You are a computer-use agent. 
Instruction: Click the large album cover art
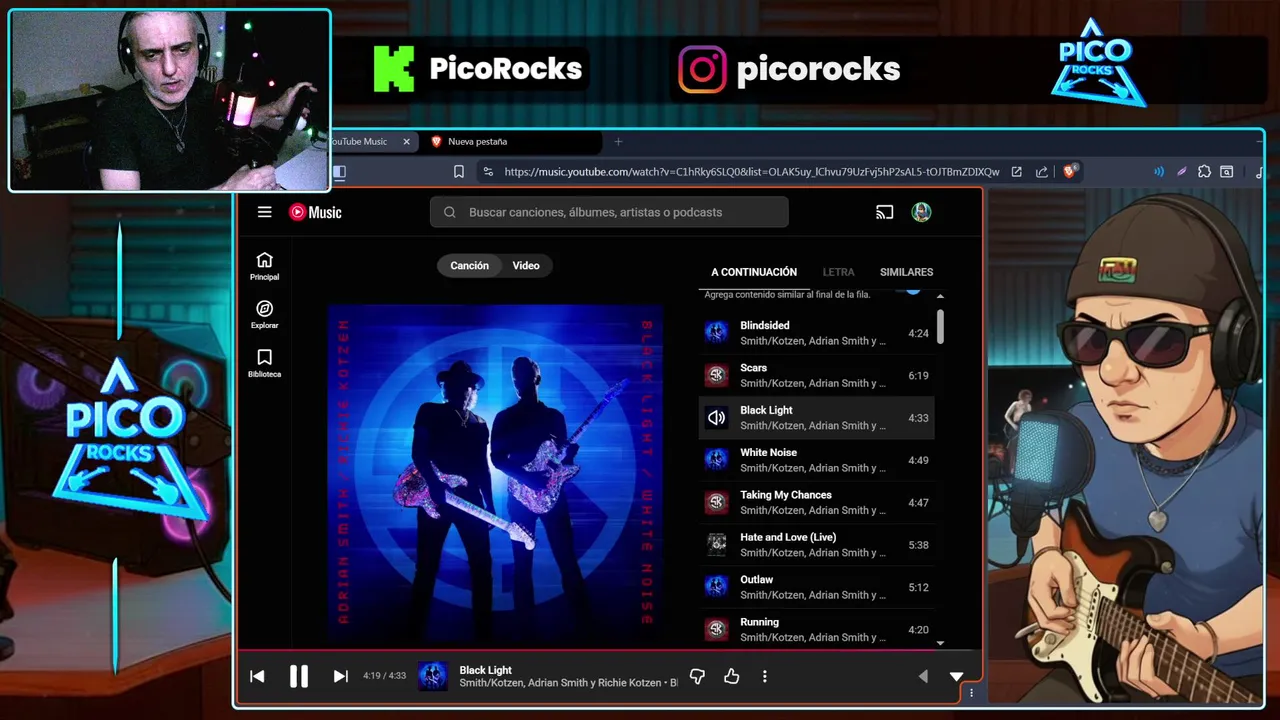(x=495, y=473)
